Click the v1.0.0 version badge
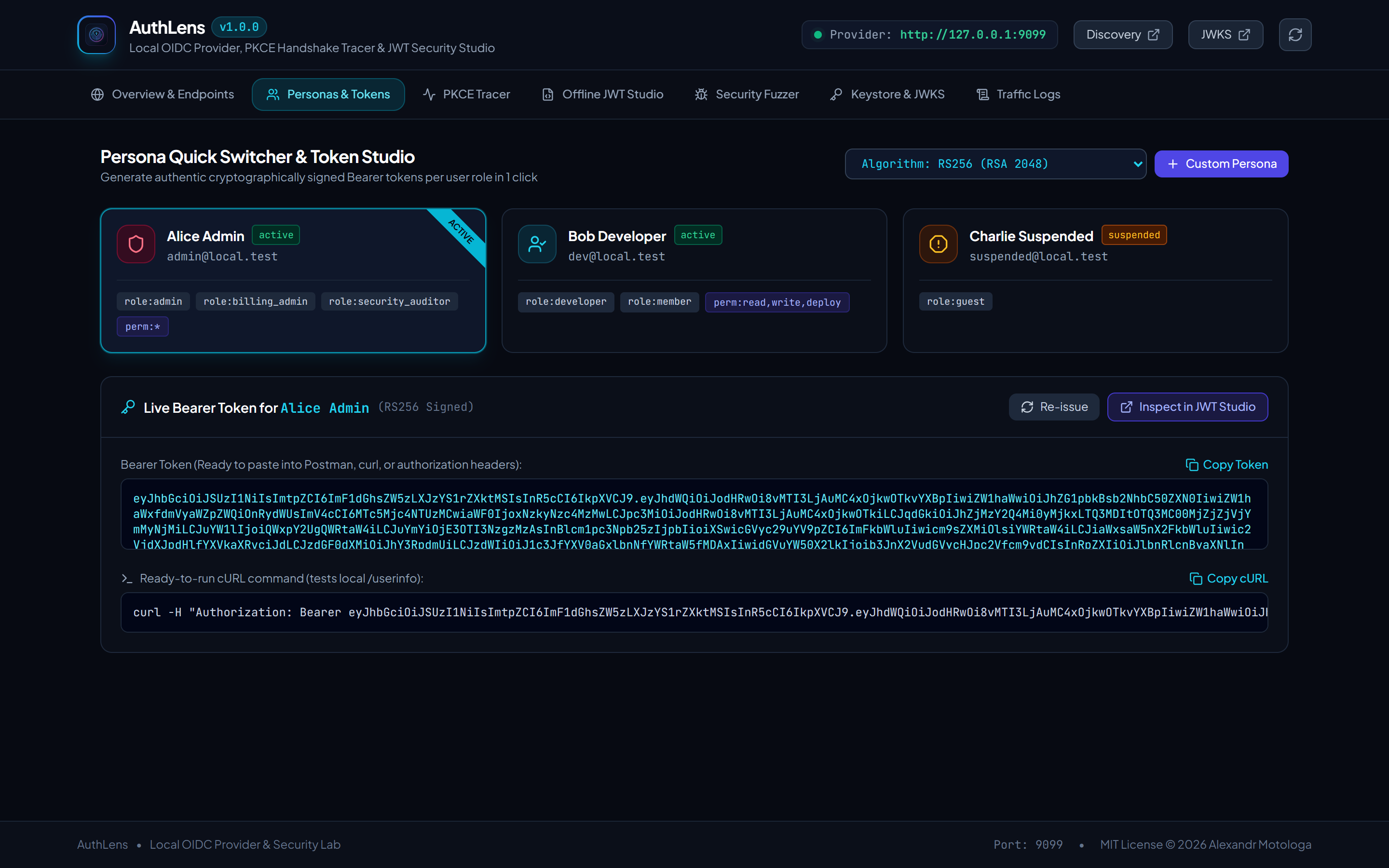This screenshot has width=1389, height=868. coord(239,27)
